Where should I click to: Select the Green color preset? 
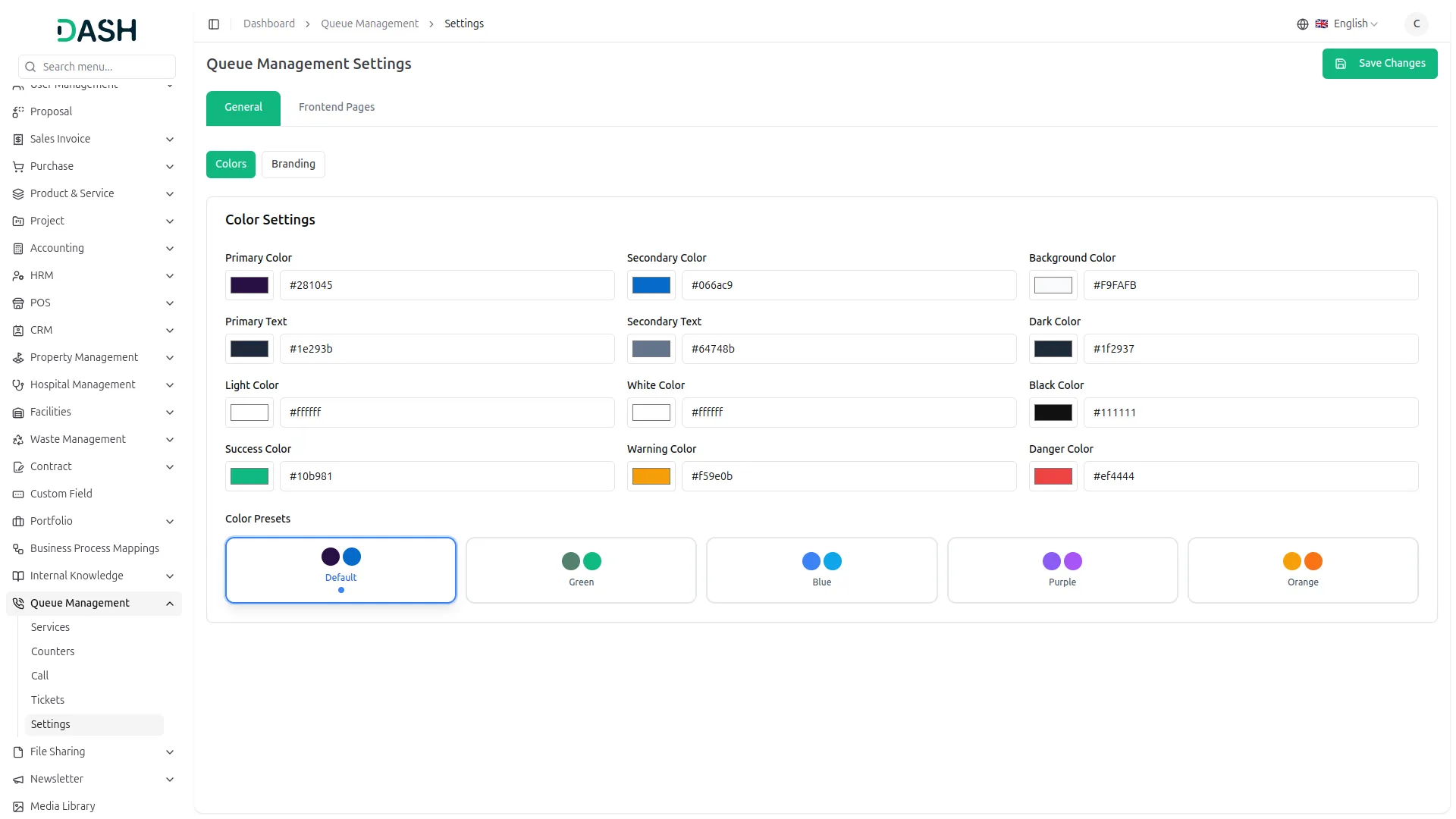581,570
